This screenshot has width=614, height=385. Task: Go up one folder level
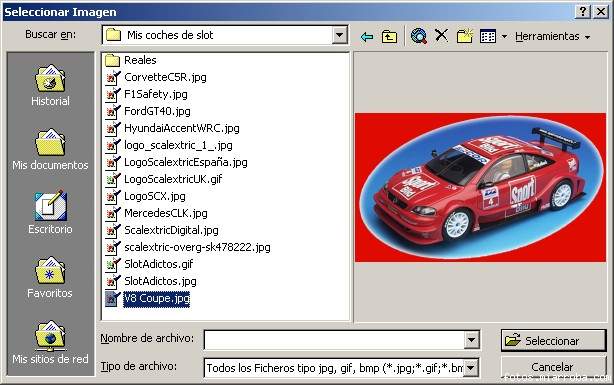pos(389,36)
